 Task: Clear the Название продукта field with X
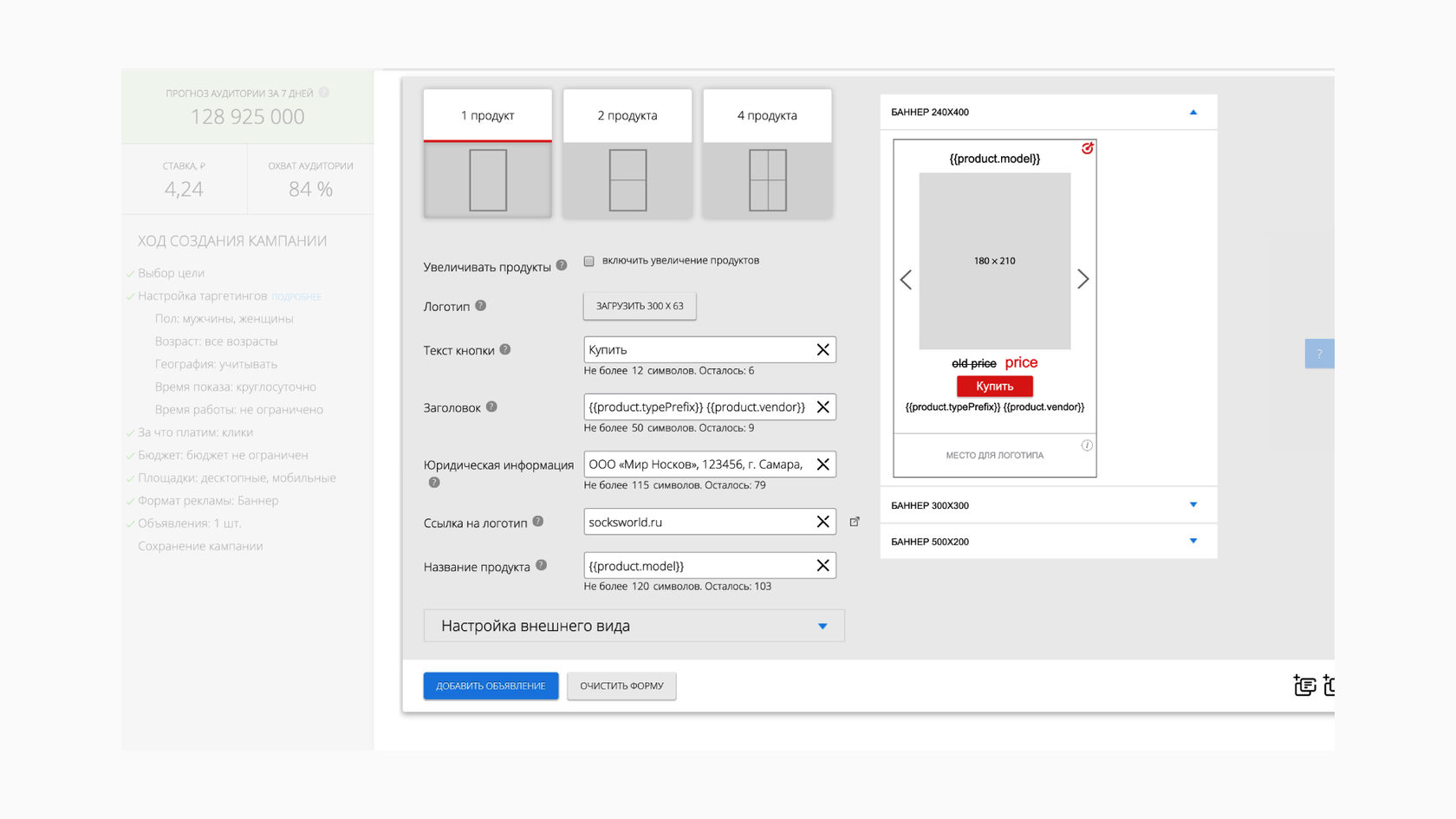pyautogui.click(x=822, y=566)
